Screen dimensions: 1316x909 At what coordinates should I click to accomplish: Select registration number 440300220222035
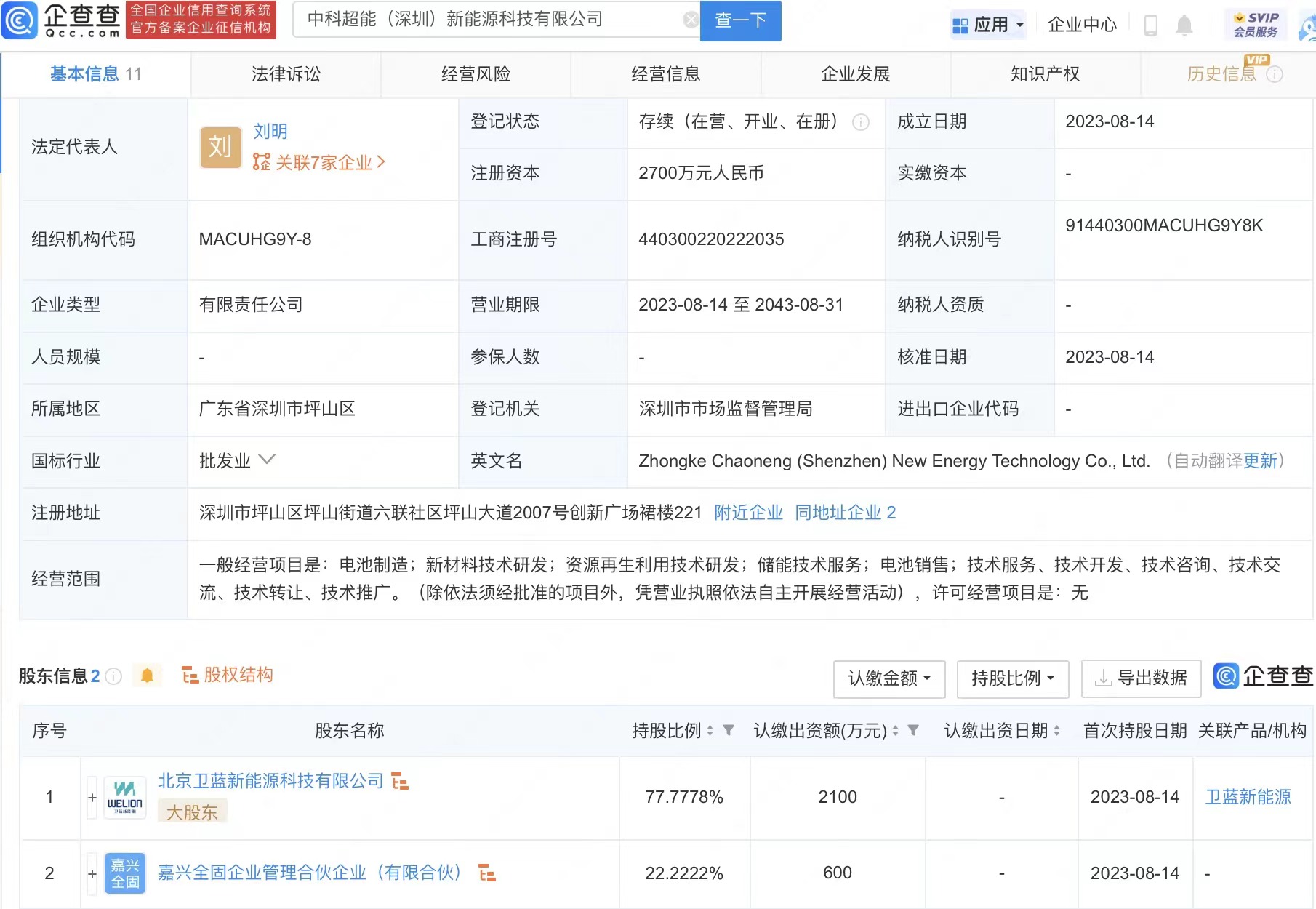click(711, 239)
